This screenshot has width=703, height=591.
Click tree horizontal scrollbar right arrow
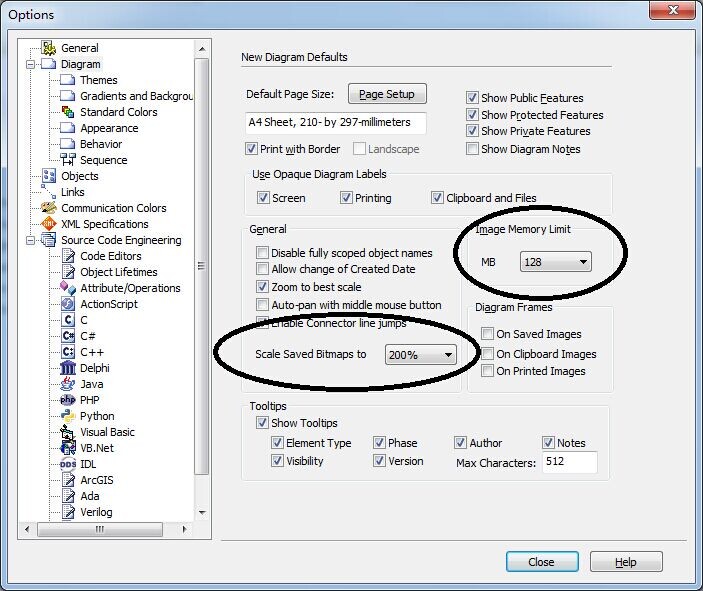click(x=184, y=529)
